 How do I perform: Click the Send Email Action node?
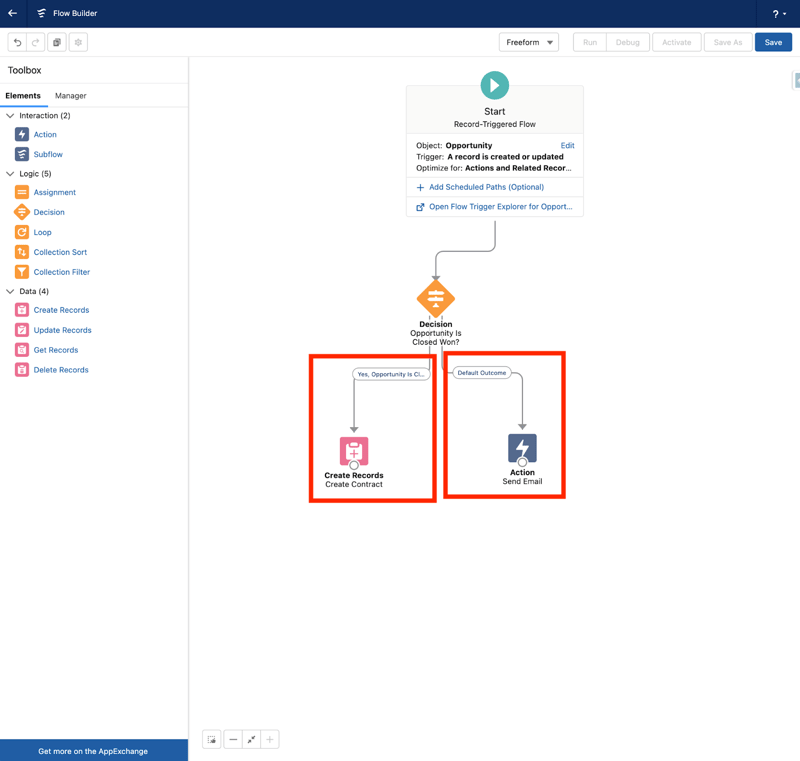pos(521,451)
